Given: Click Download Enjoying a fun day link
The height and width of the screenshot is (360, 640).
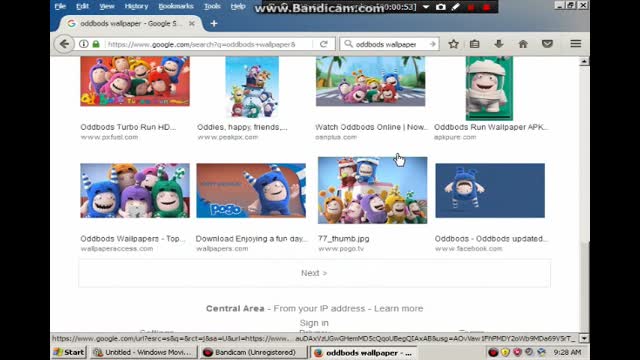Looking at the screenshot, I should coord(251,239).
